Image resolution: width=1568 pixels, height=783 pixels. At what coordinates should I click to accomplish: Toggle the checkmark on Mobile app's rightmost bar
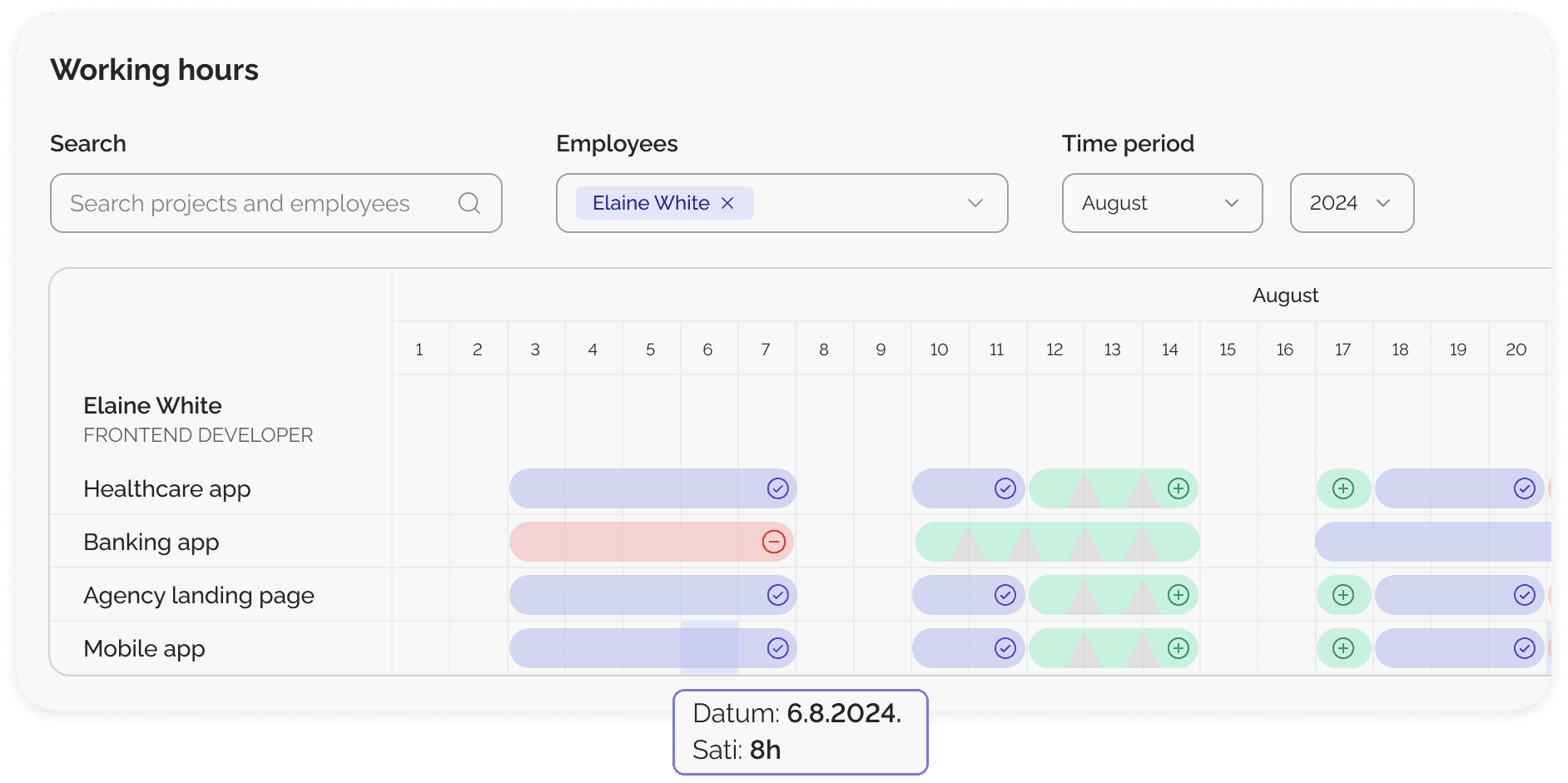(x=1525, y=647)
